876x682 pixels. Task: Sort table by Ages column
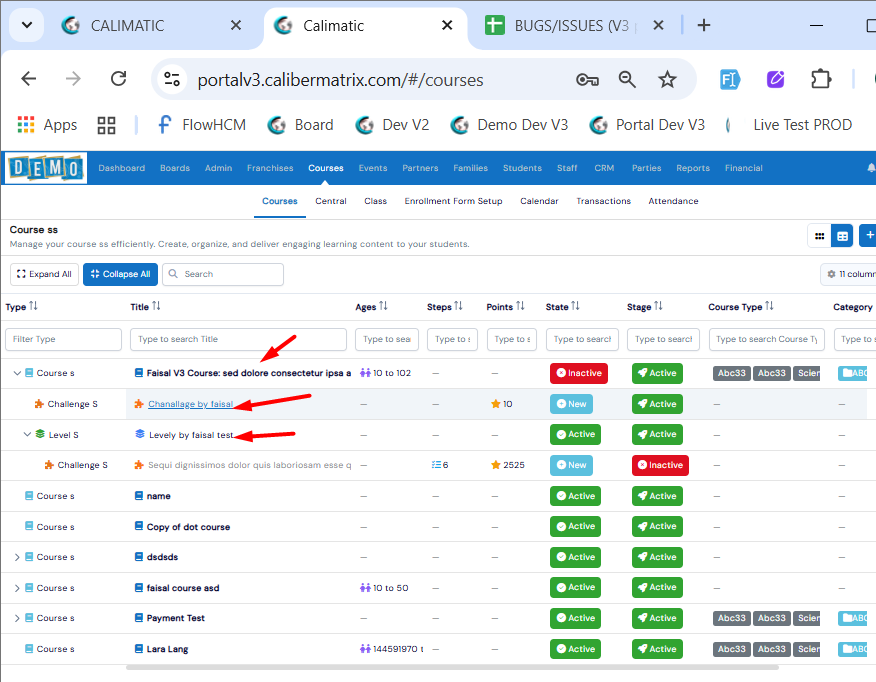click(x=383, y=306)
